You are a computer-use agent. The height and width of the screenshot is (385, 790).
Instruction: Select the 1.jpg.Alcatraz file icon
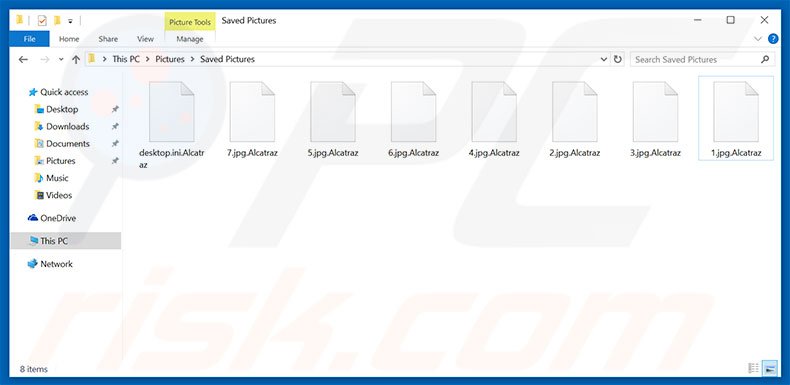[736, 111]
